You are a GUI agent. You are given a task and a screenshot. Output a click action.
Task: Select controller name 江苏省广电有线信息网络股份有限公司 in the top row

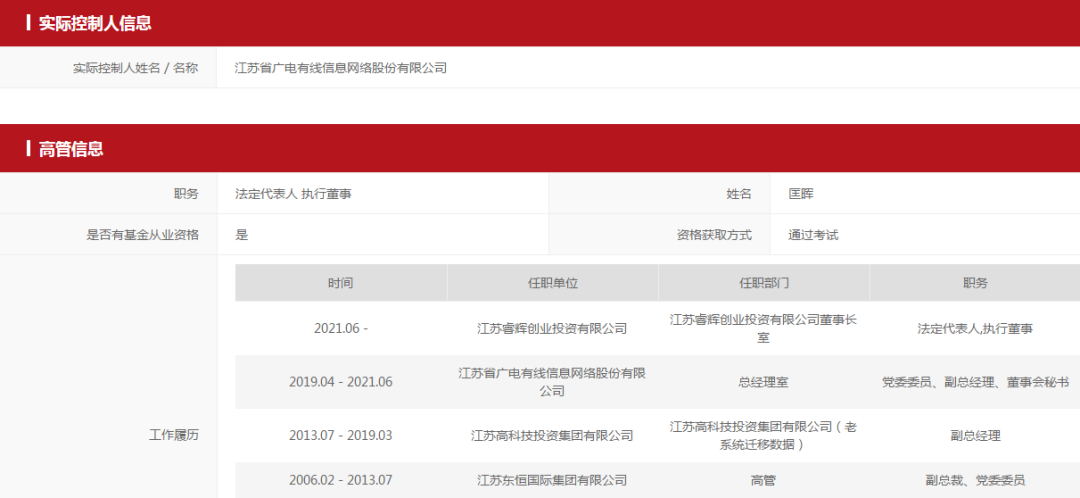(x=341, y=68)
